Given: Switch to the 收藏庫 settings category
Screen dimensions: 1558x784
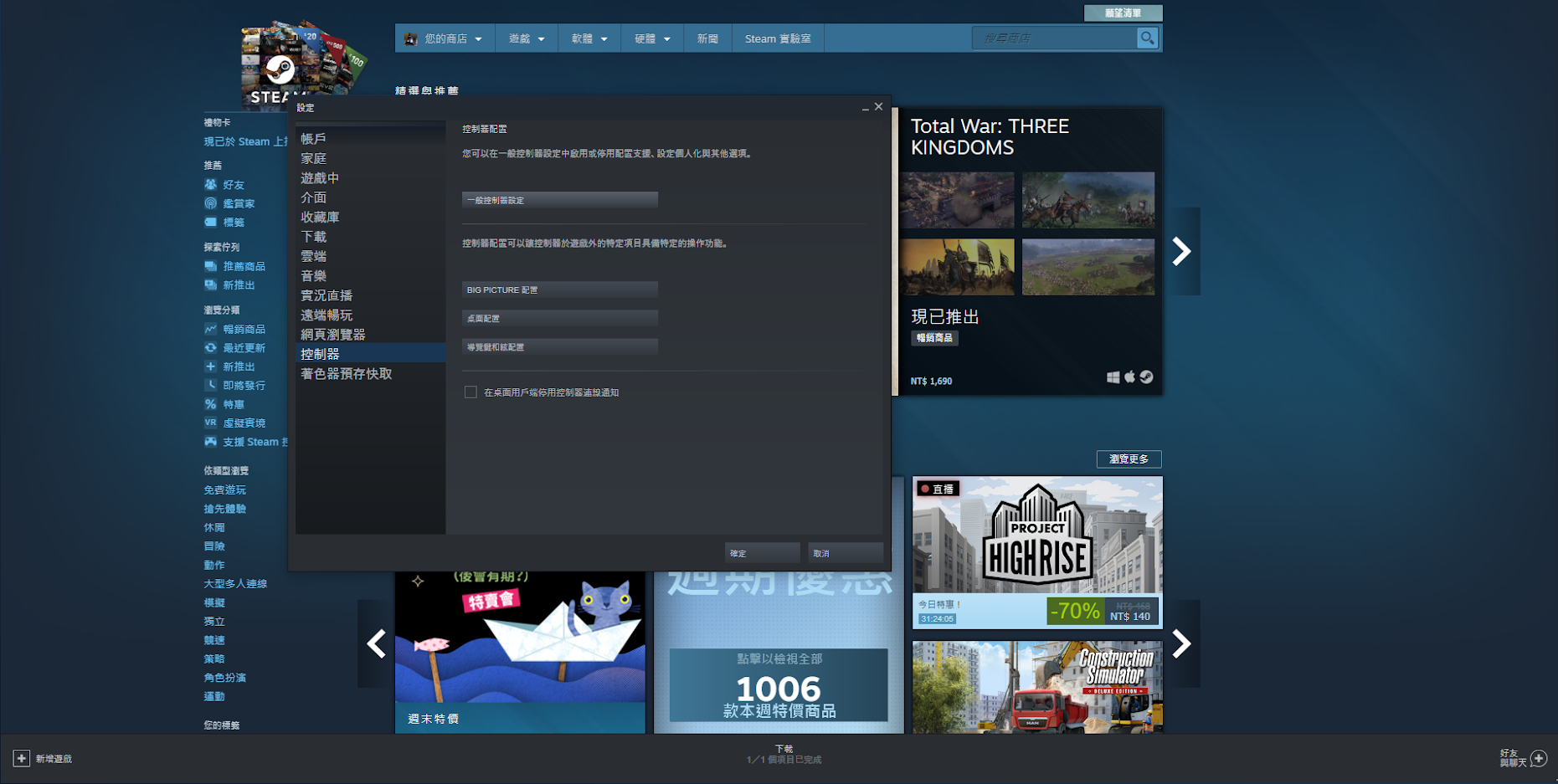Looking at the screenshot, I should (371, 218).
